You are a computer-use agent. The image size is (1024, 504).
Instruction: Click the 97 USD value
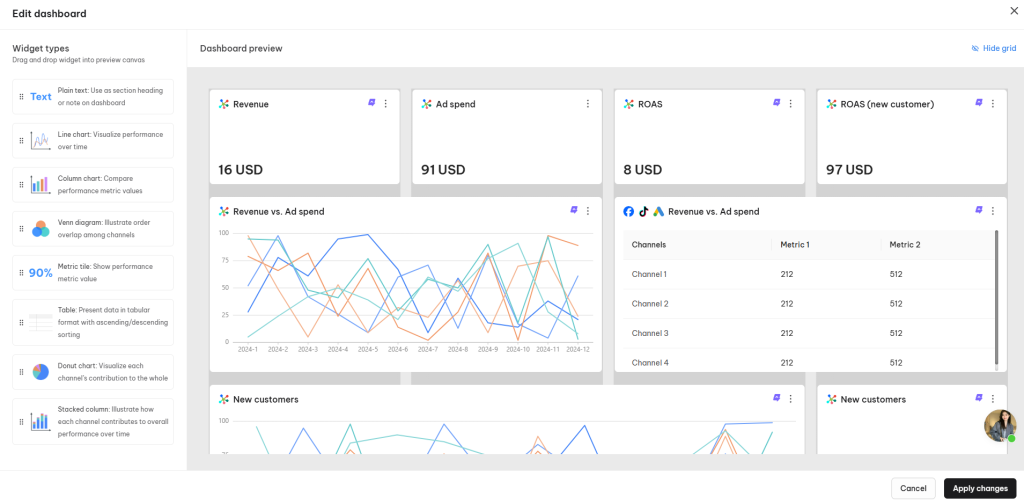(x=849, y=170)
